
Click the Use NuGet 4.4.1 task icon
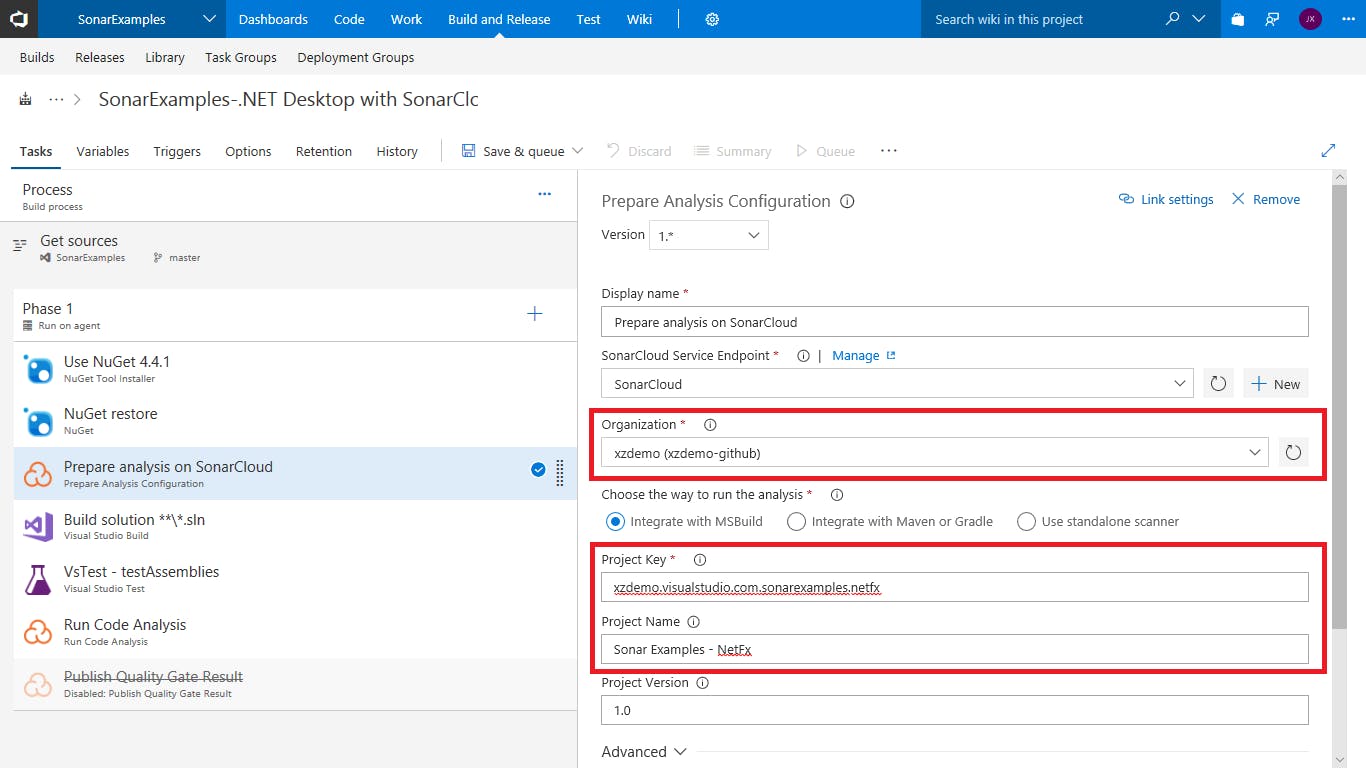(38, 370)
